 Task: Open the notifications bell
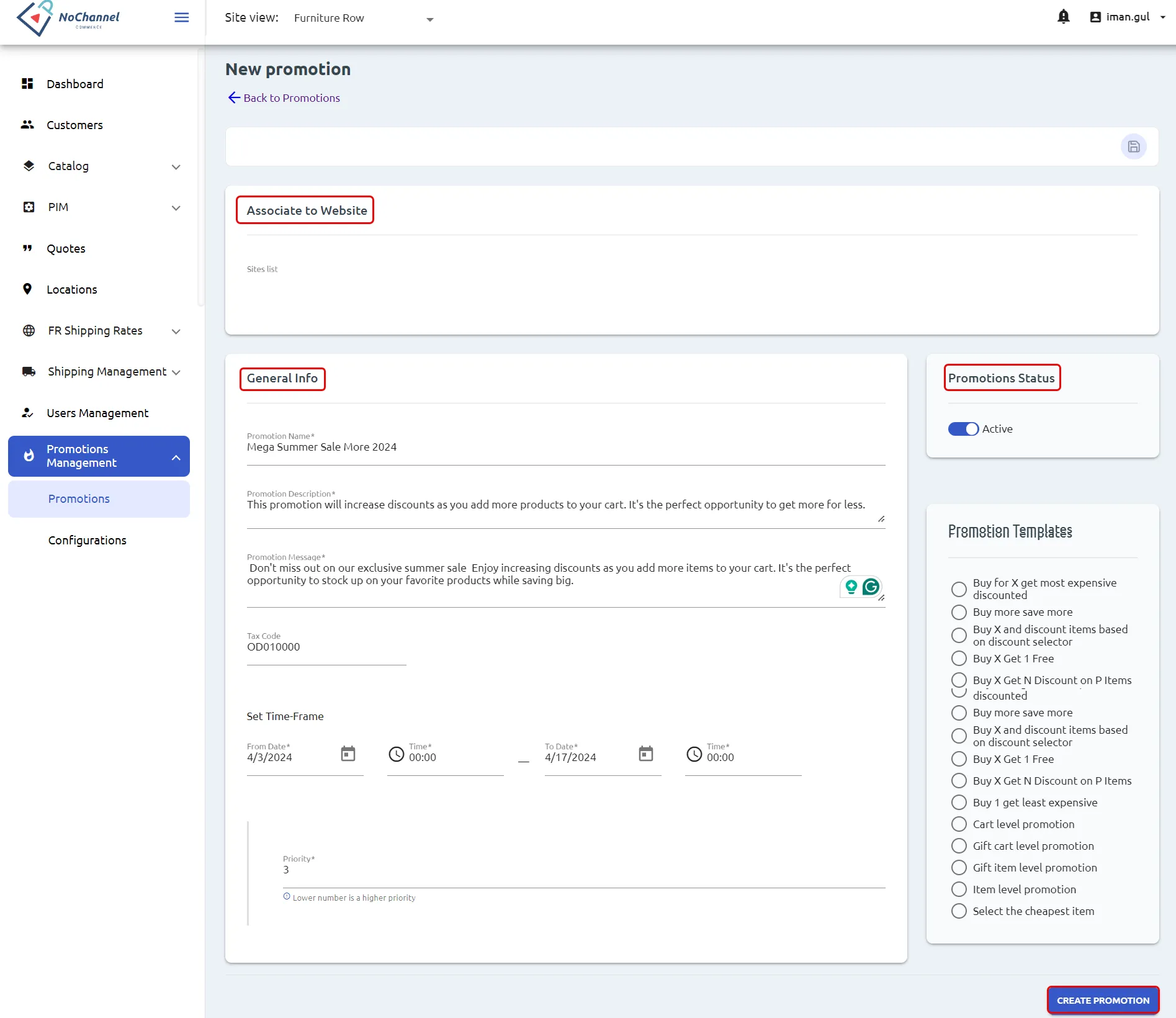[1063, 17]
